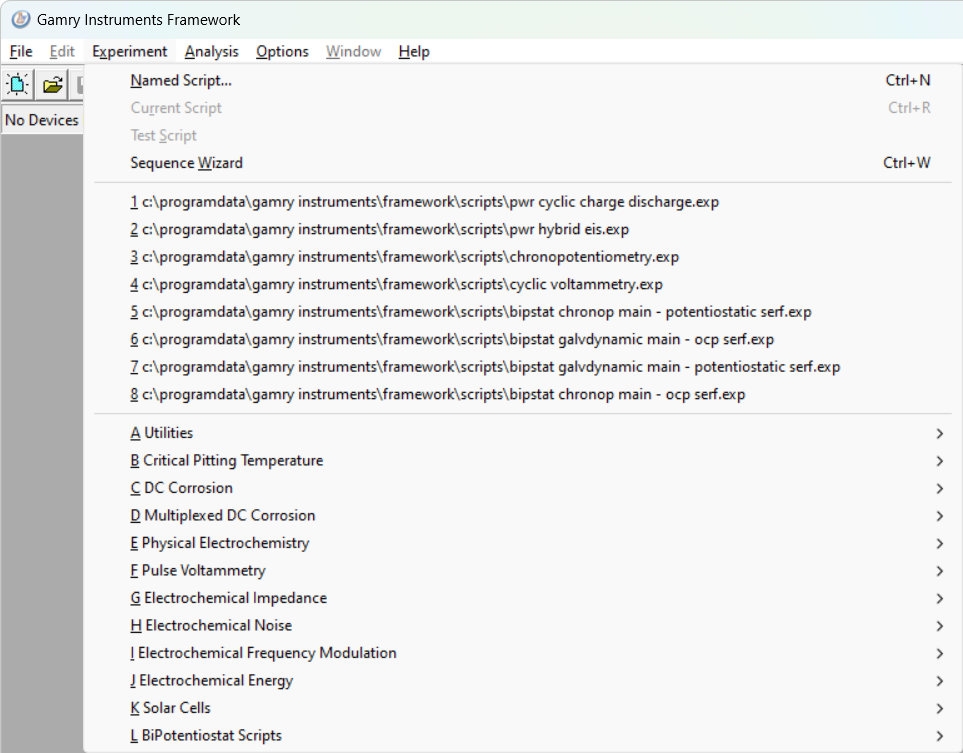
Task: Click the arrow beside Electrochemical Impedance
Action: click(940, 599)
